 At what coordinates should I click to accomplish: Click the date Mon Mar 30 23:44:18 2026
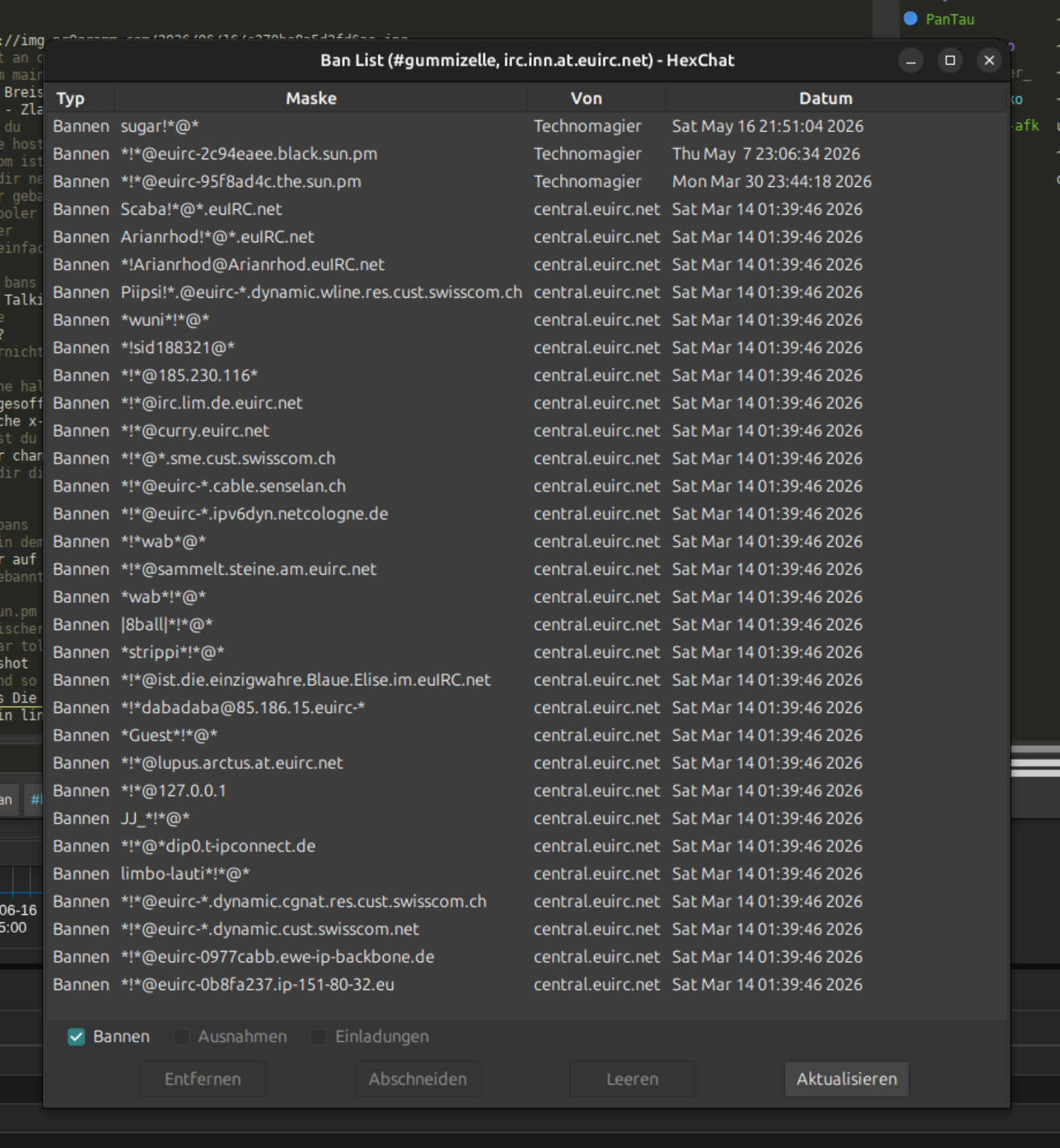click(x=772, y=182)
